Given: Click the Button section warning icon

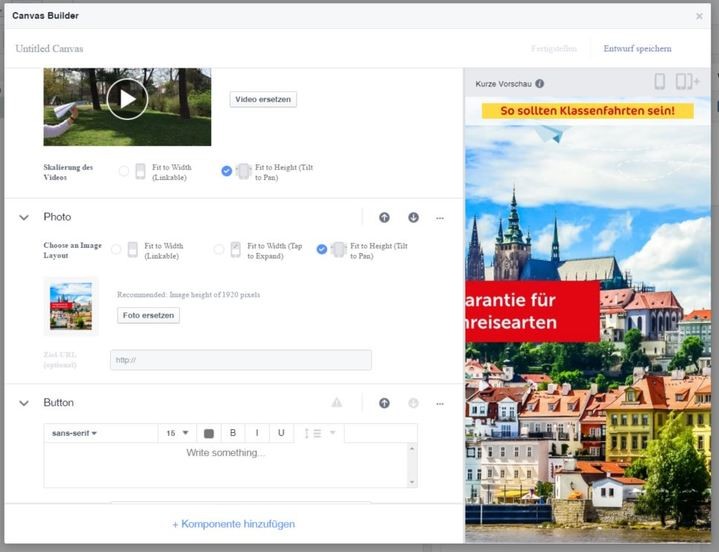Looking at the screenshot, I should click(337, 403).
